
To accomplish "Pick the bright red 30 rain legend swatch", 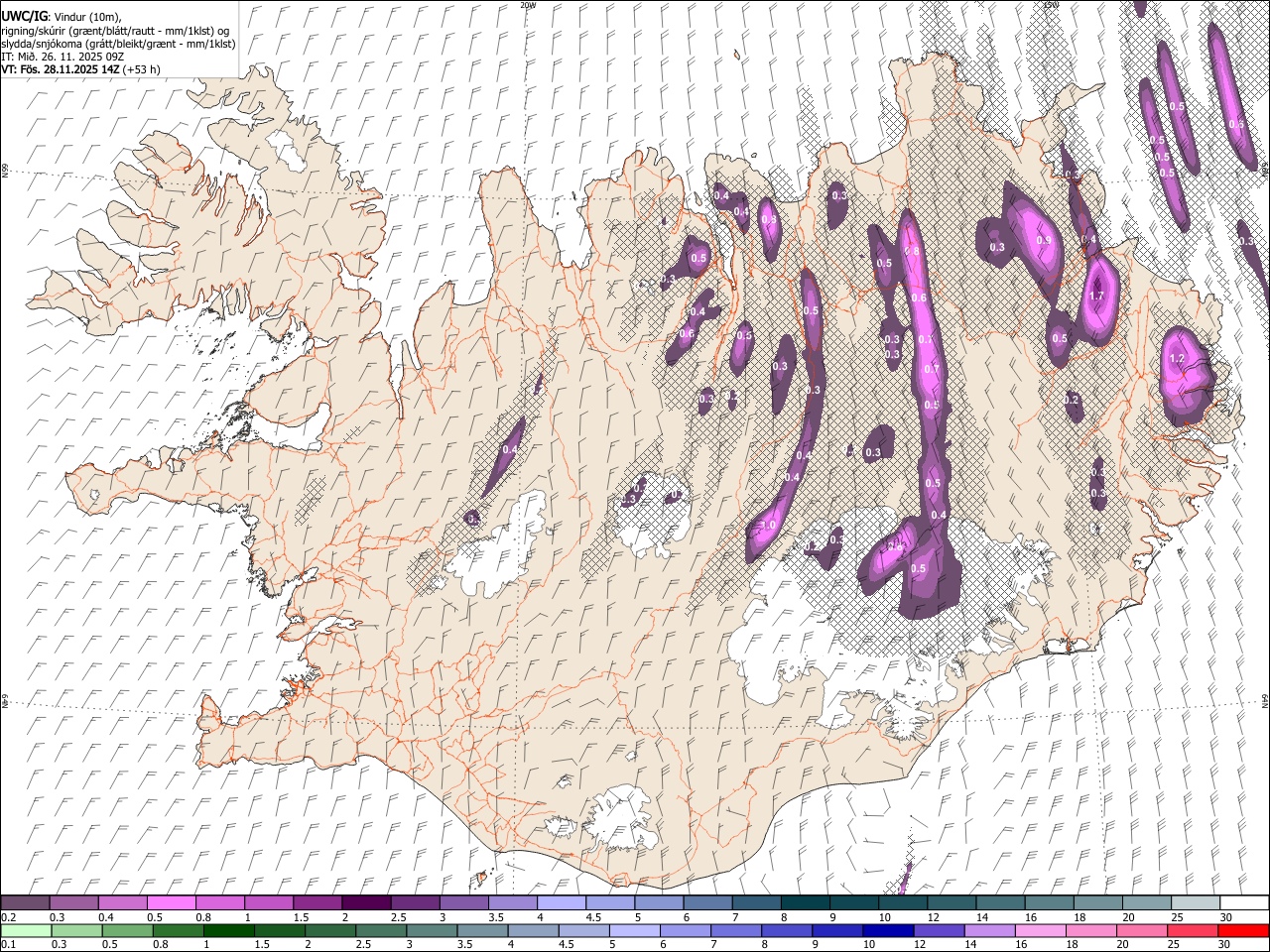I will click(1243, 930).
